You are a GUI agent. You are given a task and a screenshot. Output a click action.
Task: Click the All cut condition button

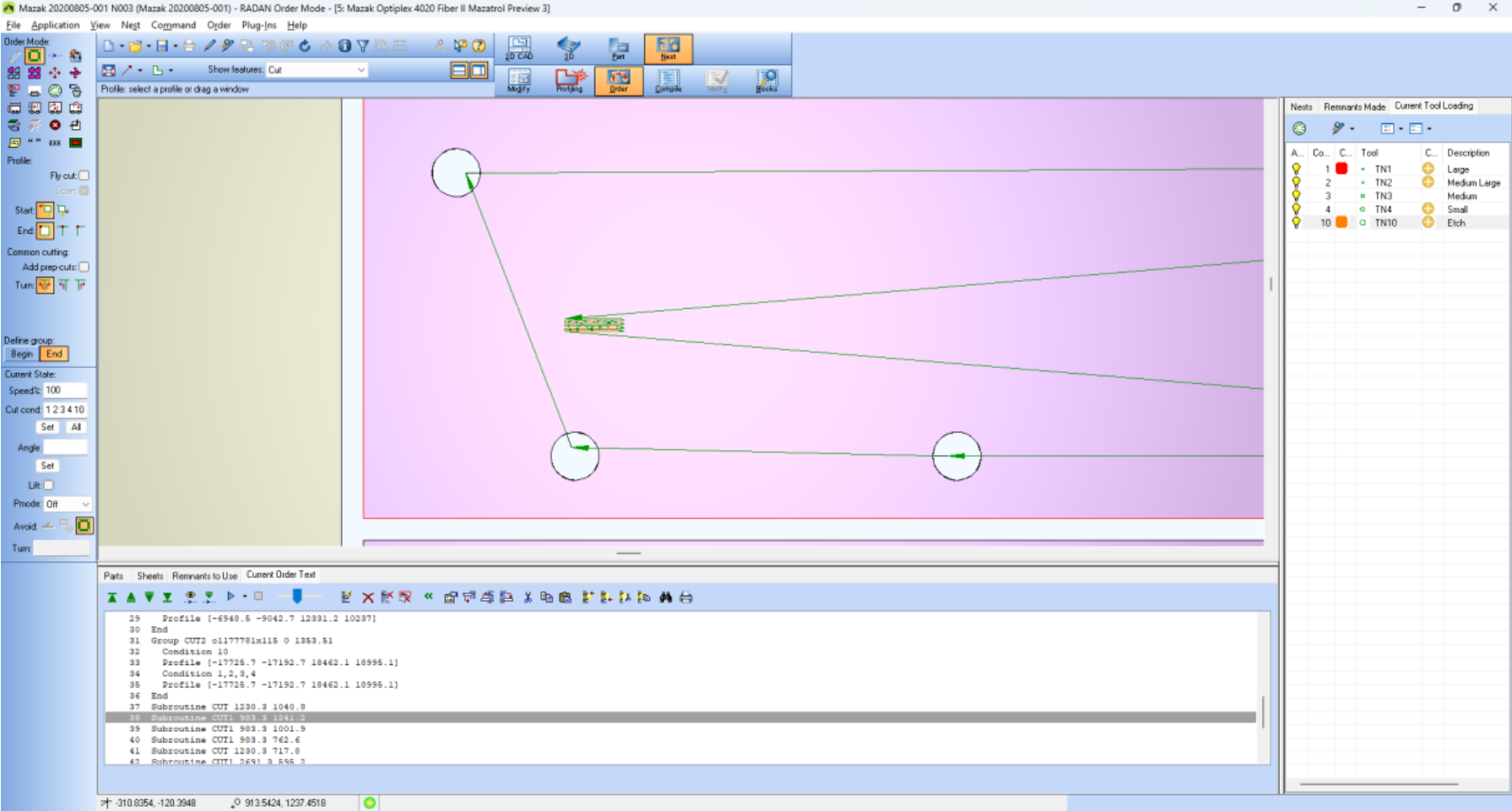76,427
